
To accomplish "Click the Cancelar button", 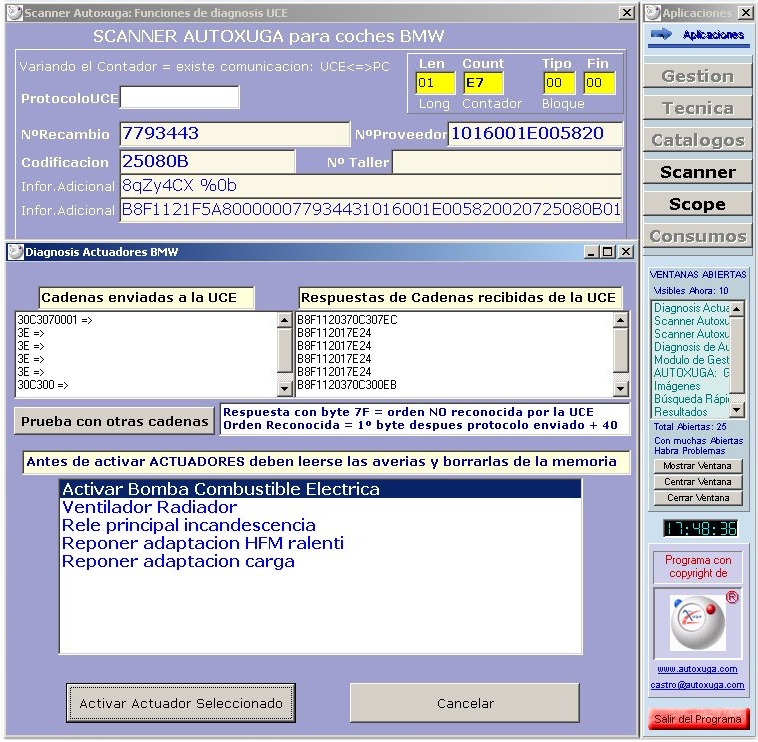I will pyautogui.click(x=465, y=703).
